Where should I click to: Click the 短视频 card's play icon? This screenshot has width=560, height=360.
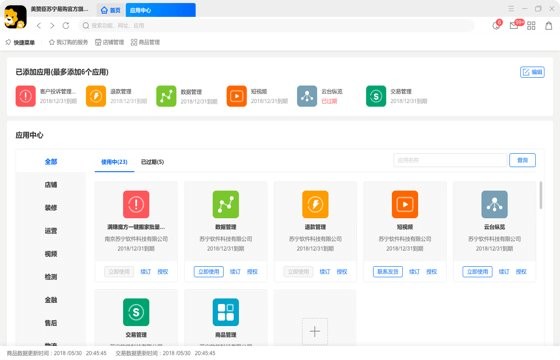point(405,204)
